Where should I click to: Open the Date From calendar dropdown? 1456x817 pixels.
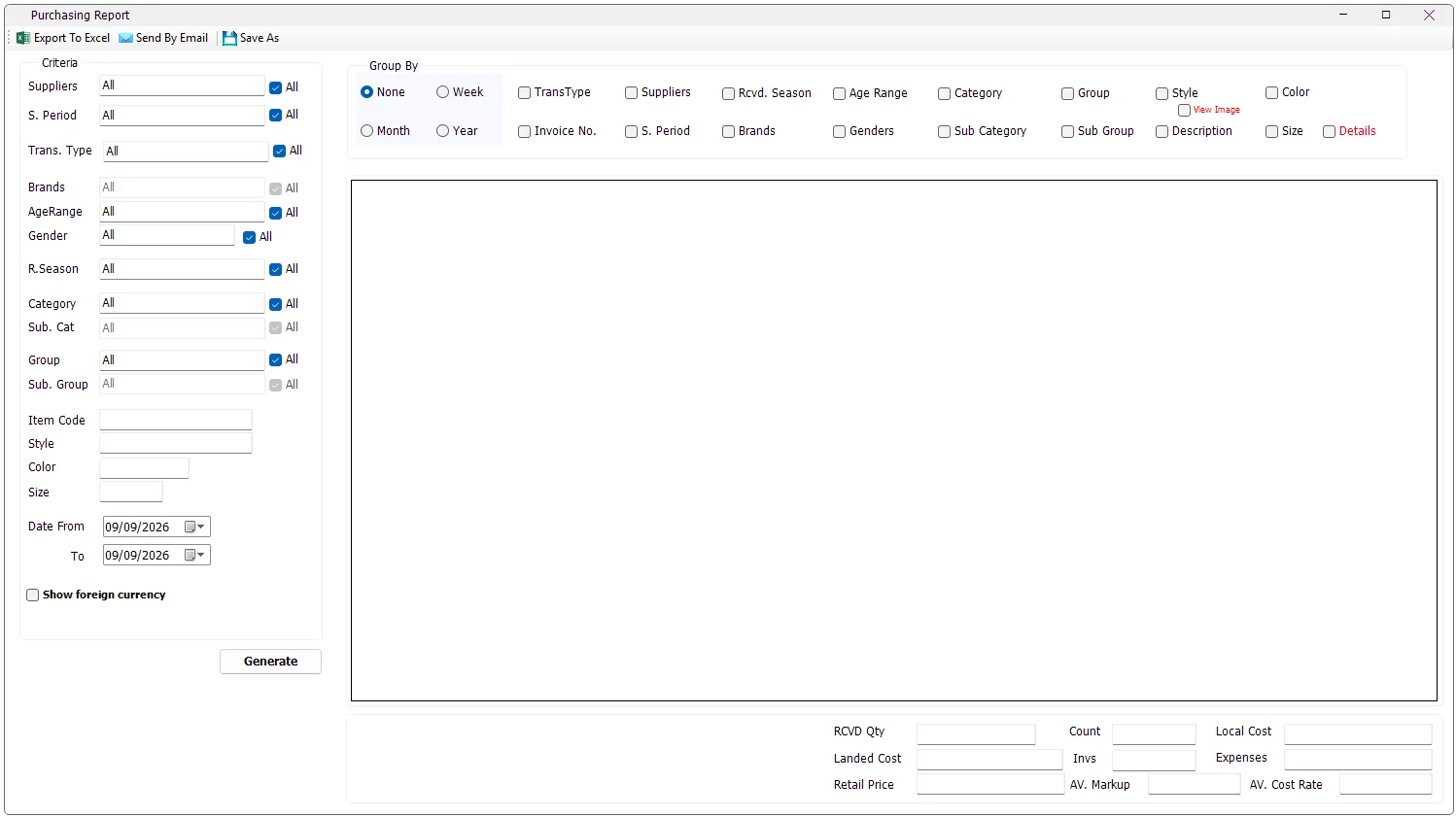coord(194,527)
